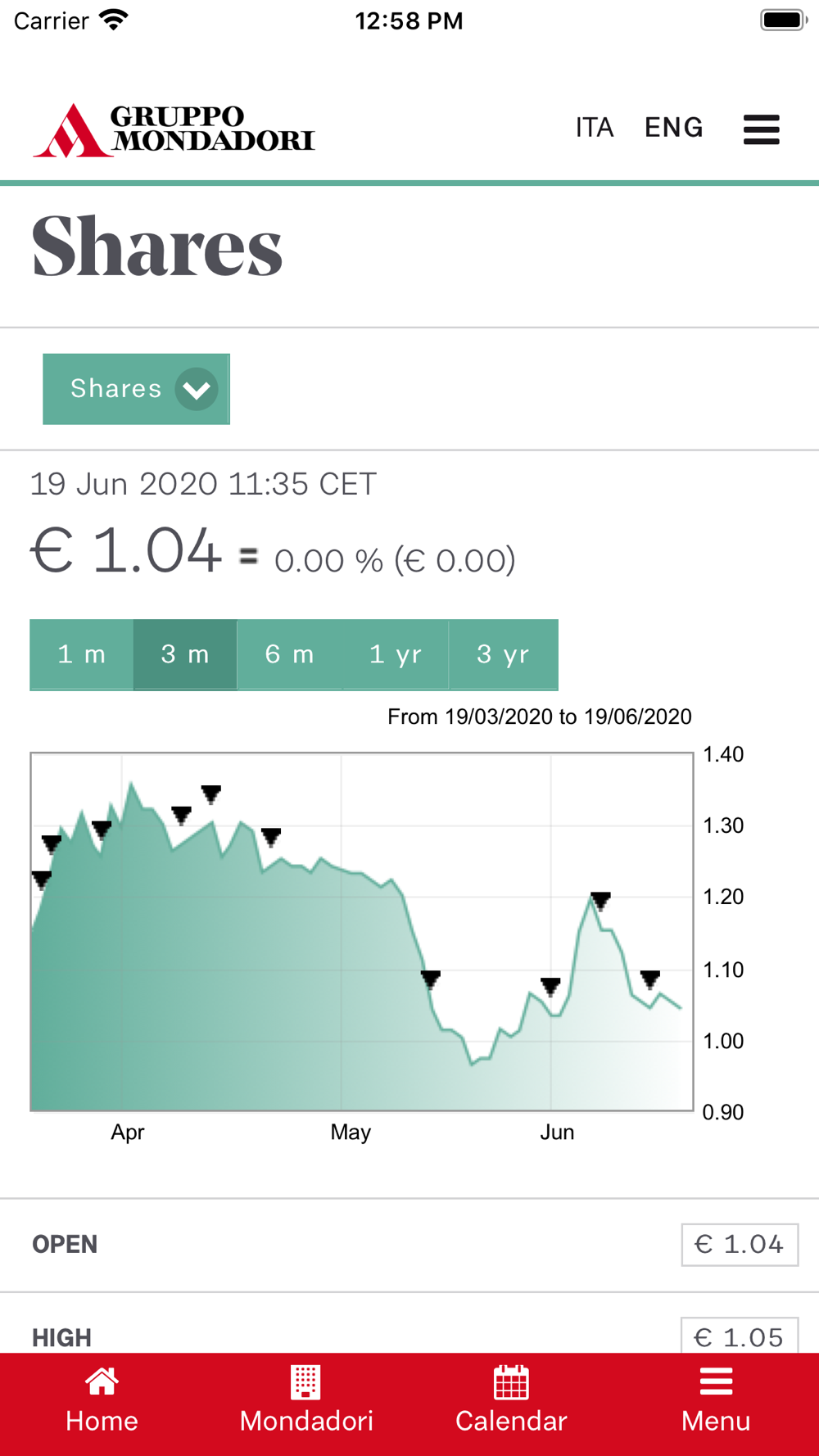Tap the Gruppo Mondadori logo
Image resolution: width=819 pixels, height=1456 pixels.
(x=174, y=129)
